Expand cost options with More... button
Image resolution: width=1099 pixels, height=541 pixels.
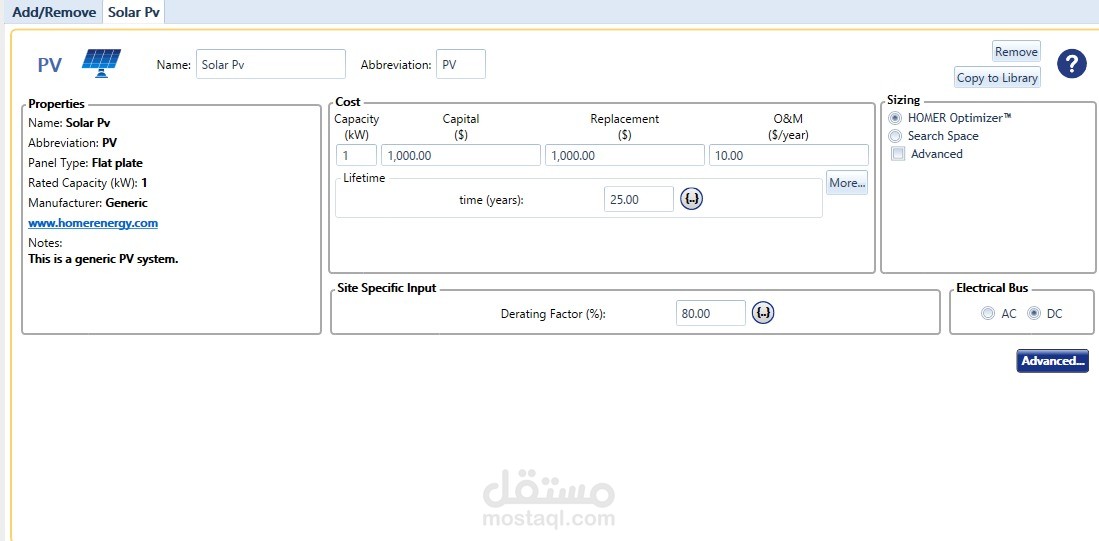846,183
